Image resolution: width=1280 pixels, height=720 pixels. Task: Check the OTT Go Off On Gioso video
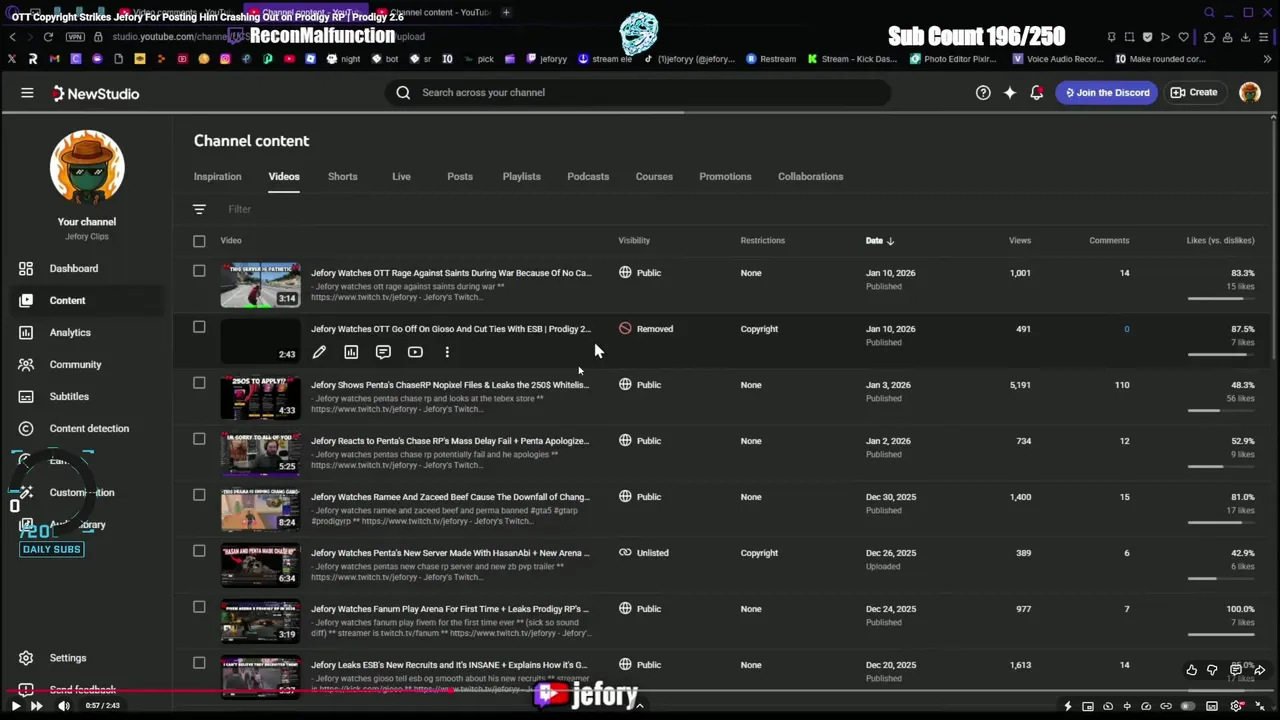pyautogui.click(x=199, y=327)
